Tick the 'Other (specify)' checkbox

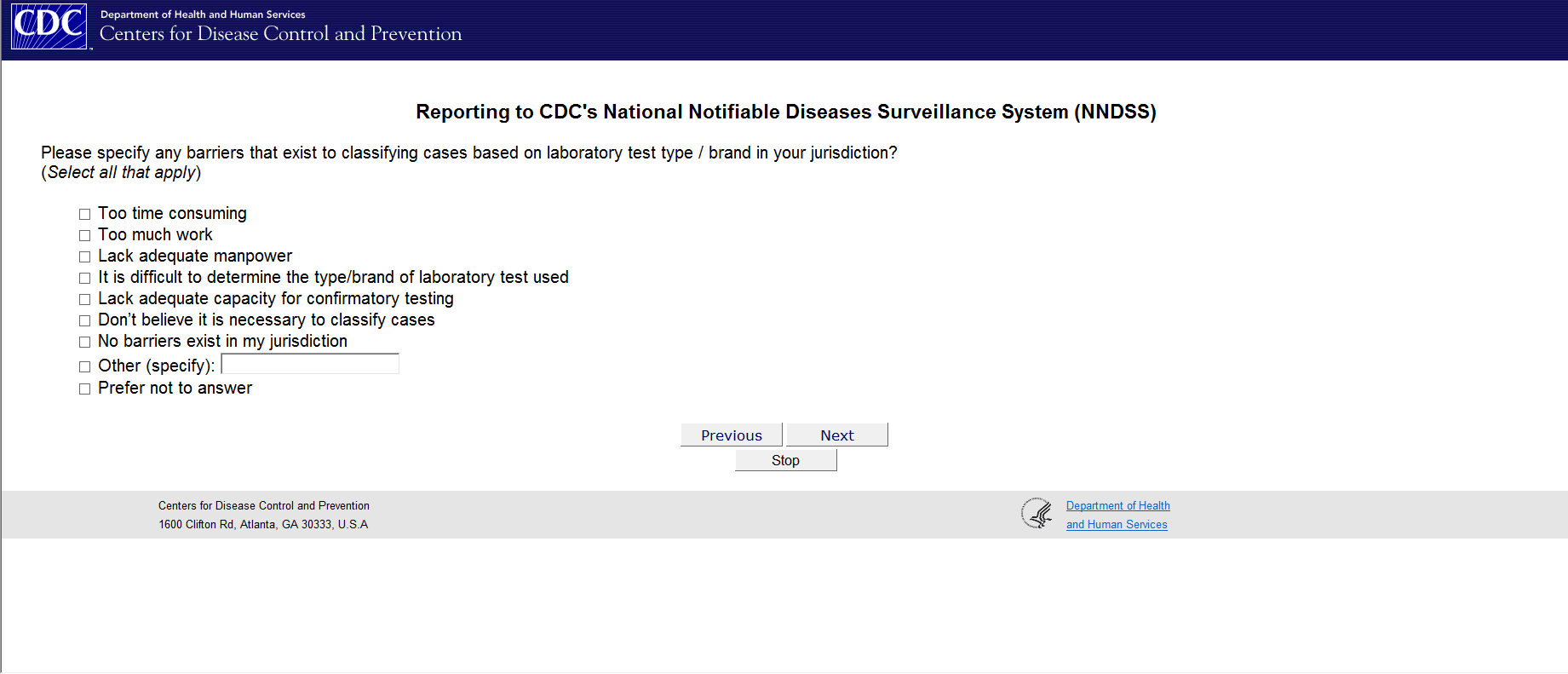(x=84, y=366)
